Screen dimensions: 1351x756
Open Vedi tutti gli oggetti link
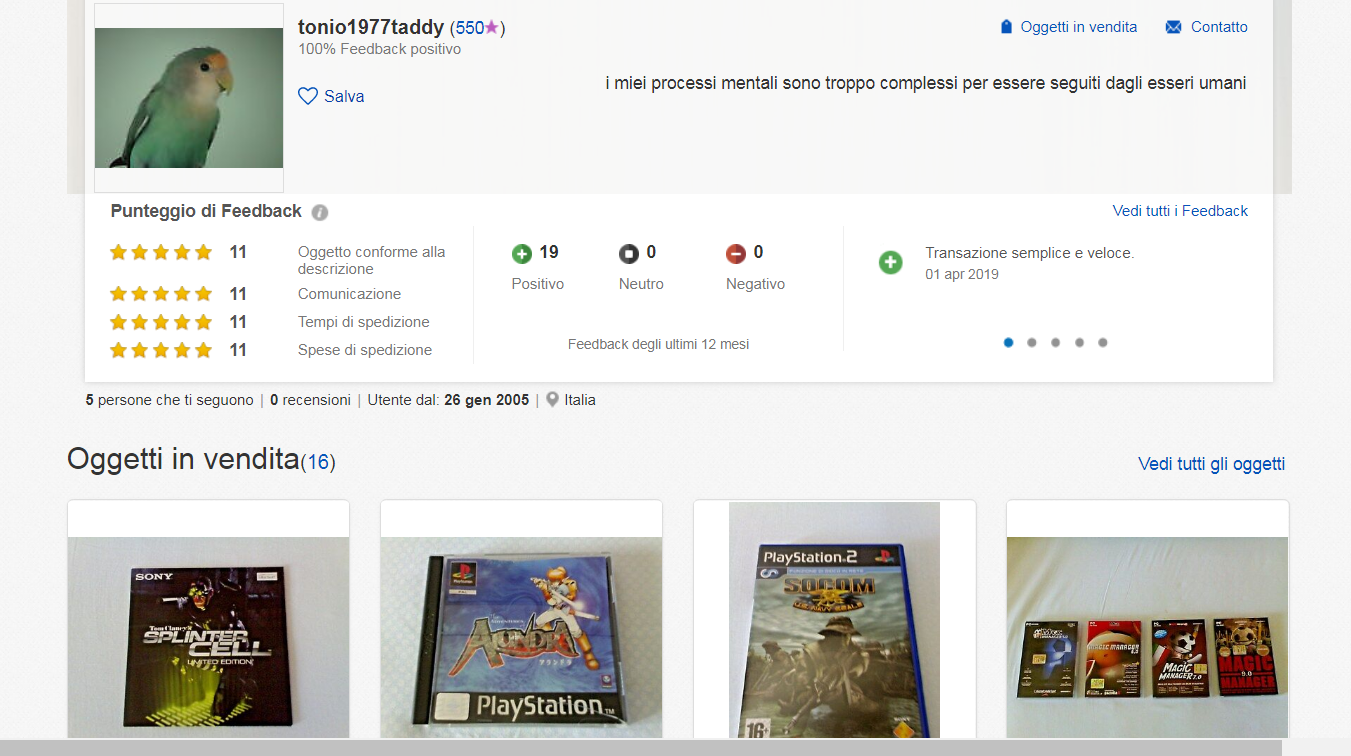click(x=1211, y=464)
